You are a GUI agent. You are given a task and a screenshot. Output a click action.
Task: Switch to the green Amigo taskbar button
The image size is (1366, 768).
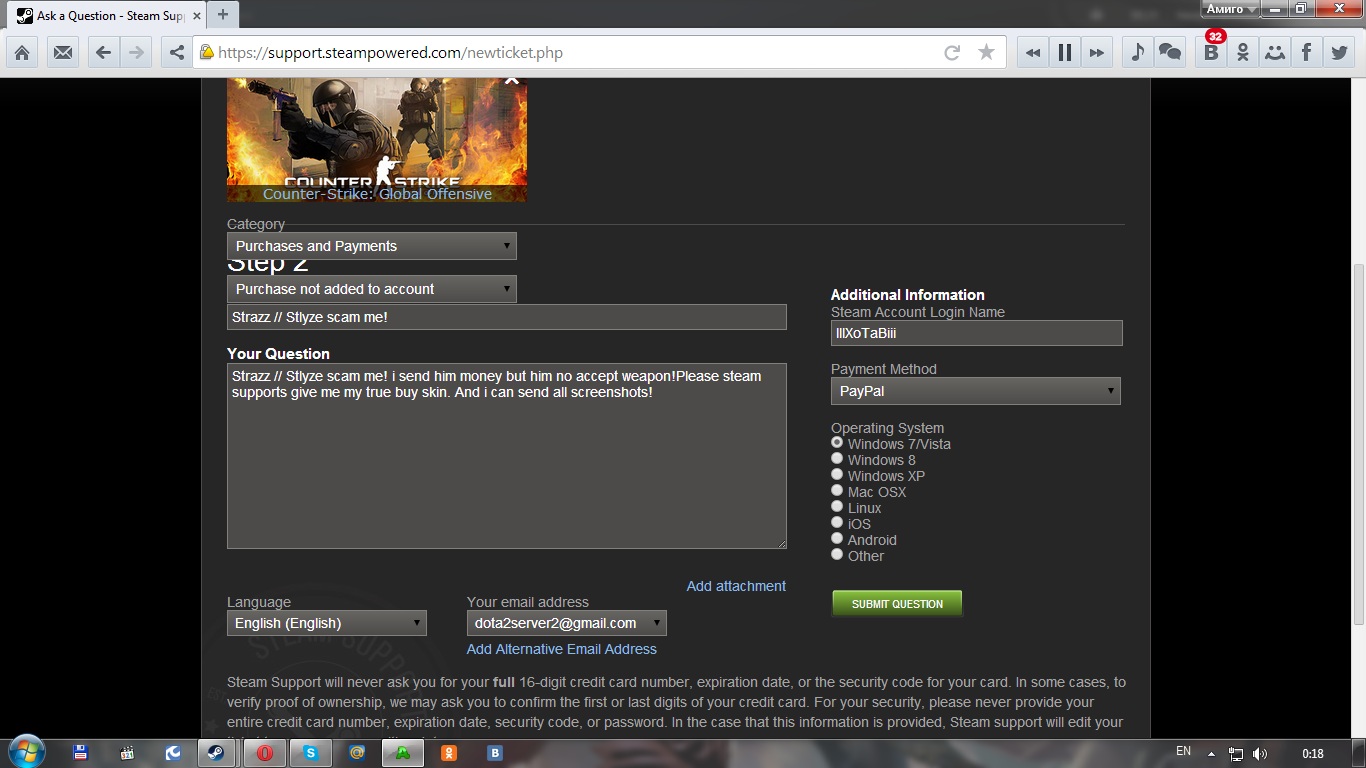403,753
